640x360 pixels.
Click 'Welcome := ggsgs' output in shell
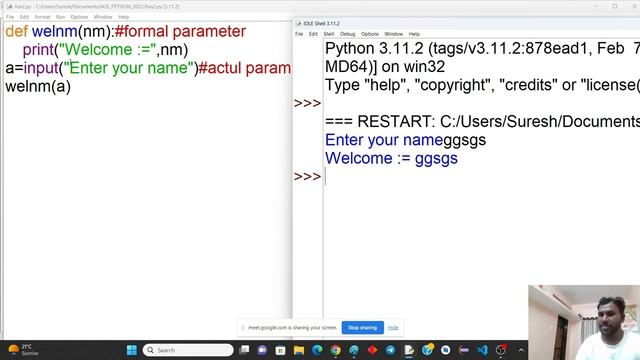click(391, 158)
